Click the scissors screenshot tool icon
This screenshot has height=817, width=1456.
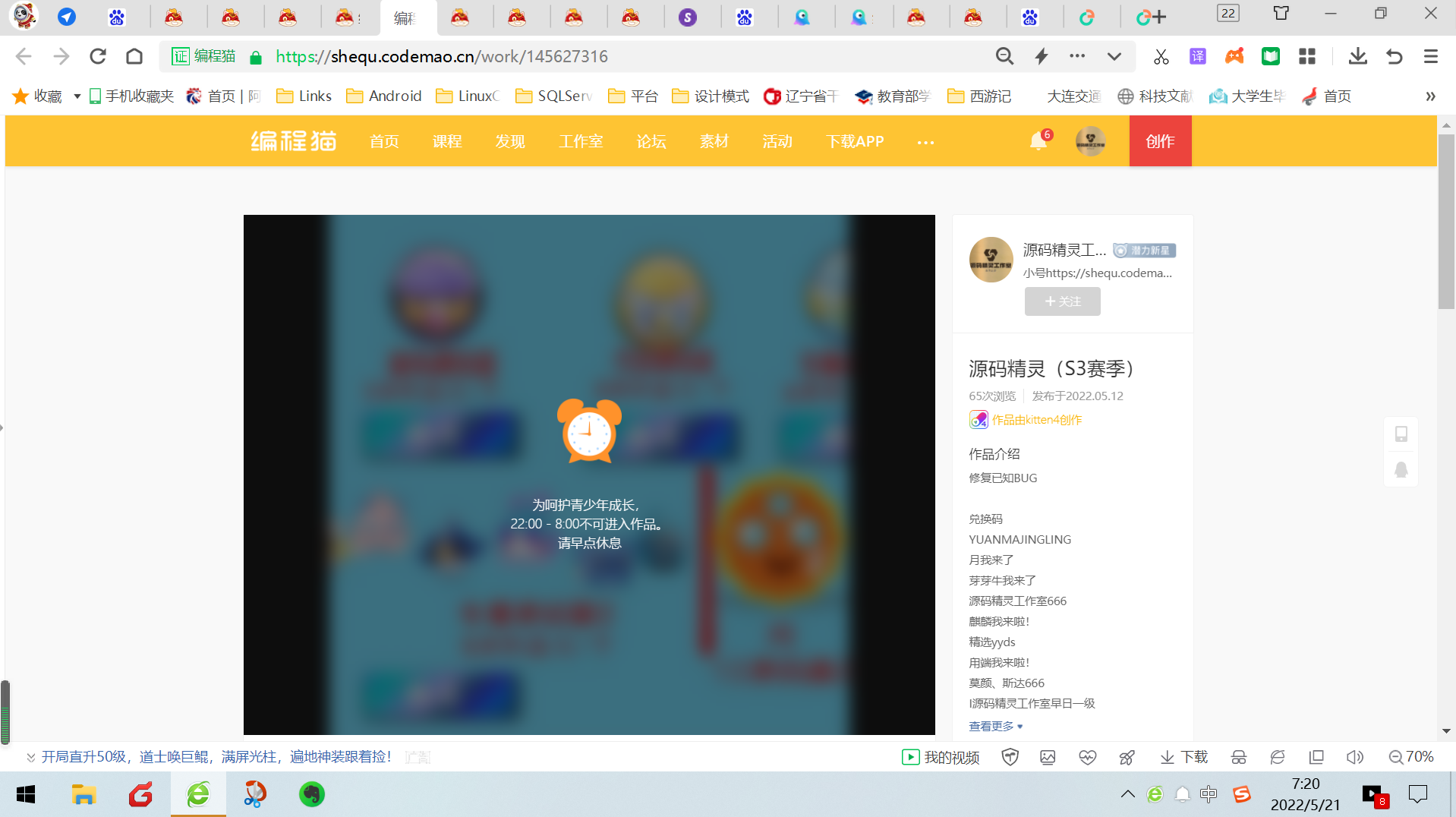[x=1161, y=56]
